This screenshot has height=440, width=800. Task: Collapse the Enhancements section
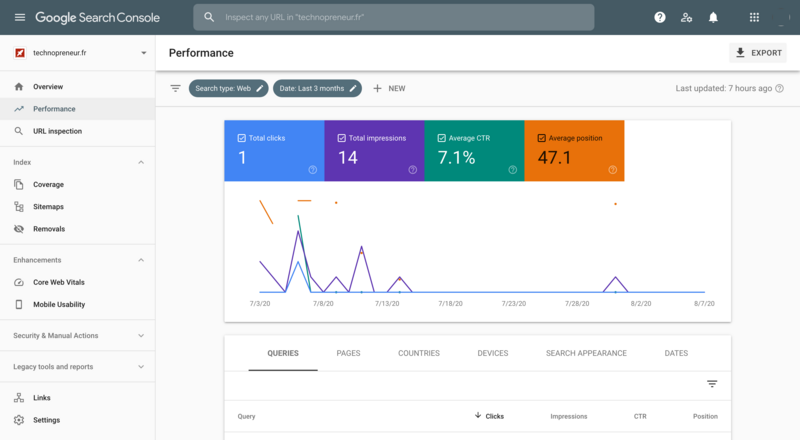tap(141, 260)
